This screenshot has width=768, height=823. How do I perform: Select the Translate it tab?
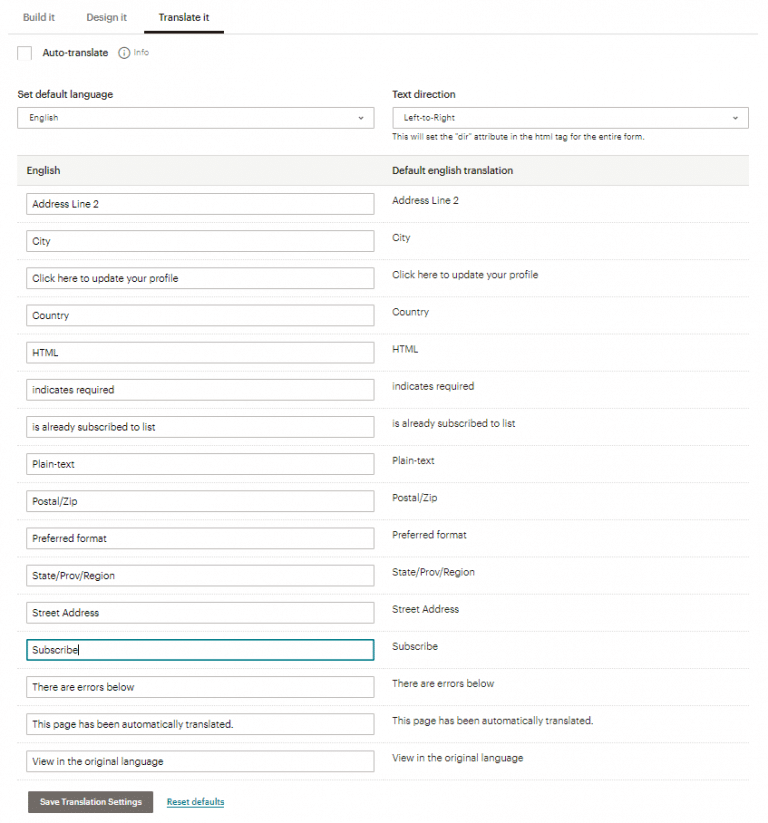[x=183, y=17]
